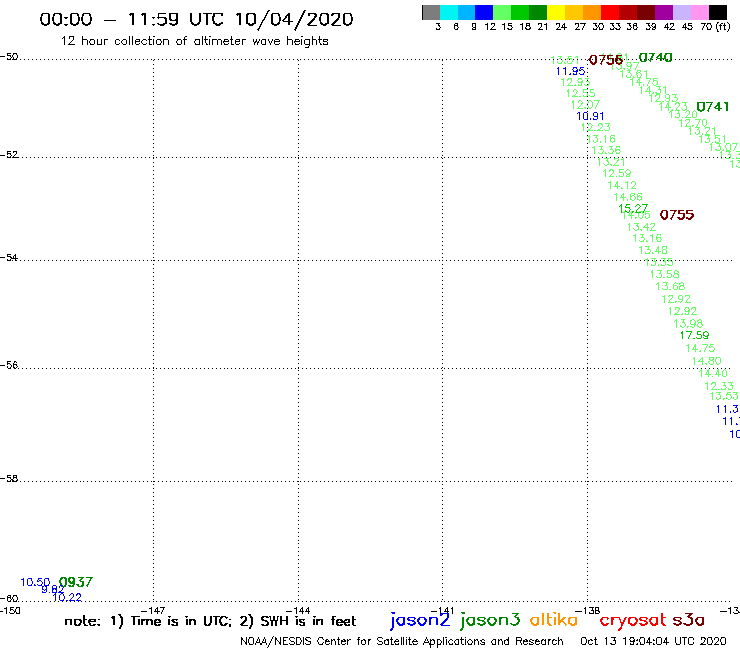Click the wave height value '12.23'
Viewport: 740px width, 650px height.
click(596, 127)
